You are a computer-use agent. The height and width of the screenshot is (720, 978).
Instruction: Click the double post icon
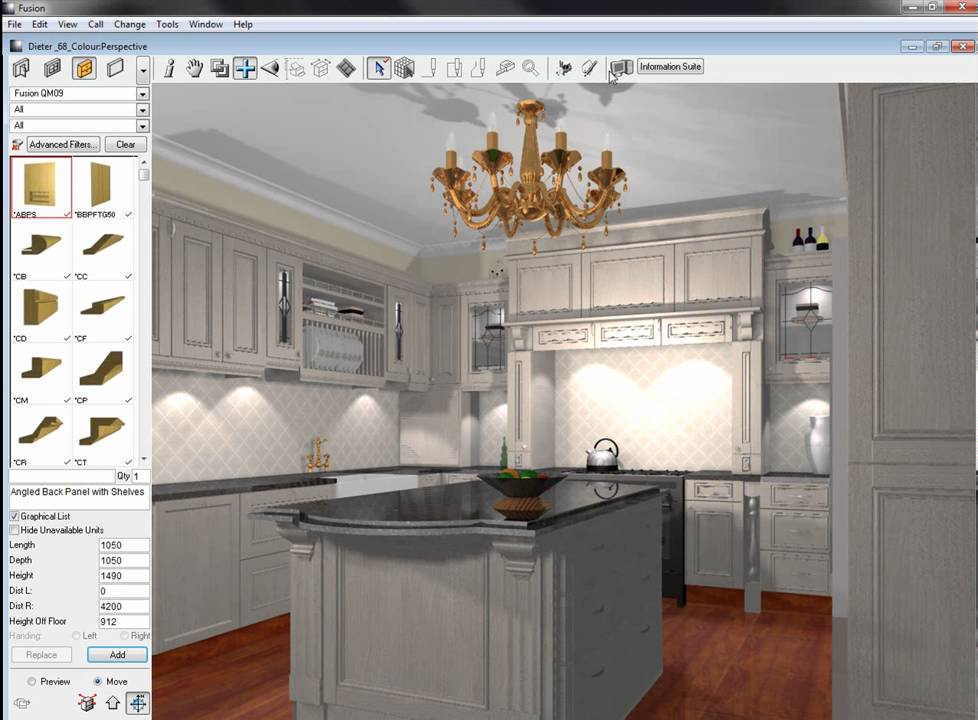tap(455, 68)
